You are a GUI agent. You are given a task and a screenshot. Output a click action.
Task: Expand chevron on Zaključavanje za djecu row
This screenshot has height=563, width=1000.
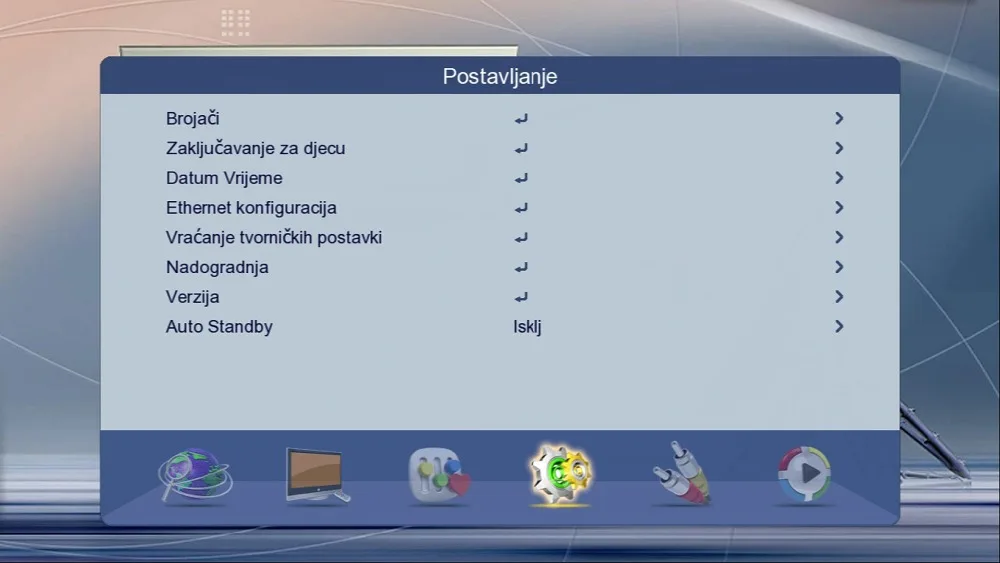click(839, 148)
